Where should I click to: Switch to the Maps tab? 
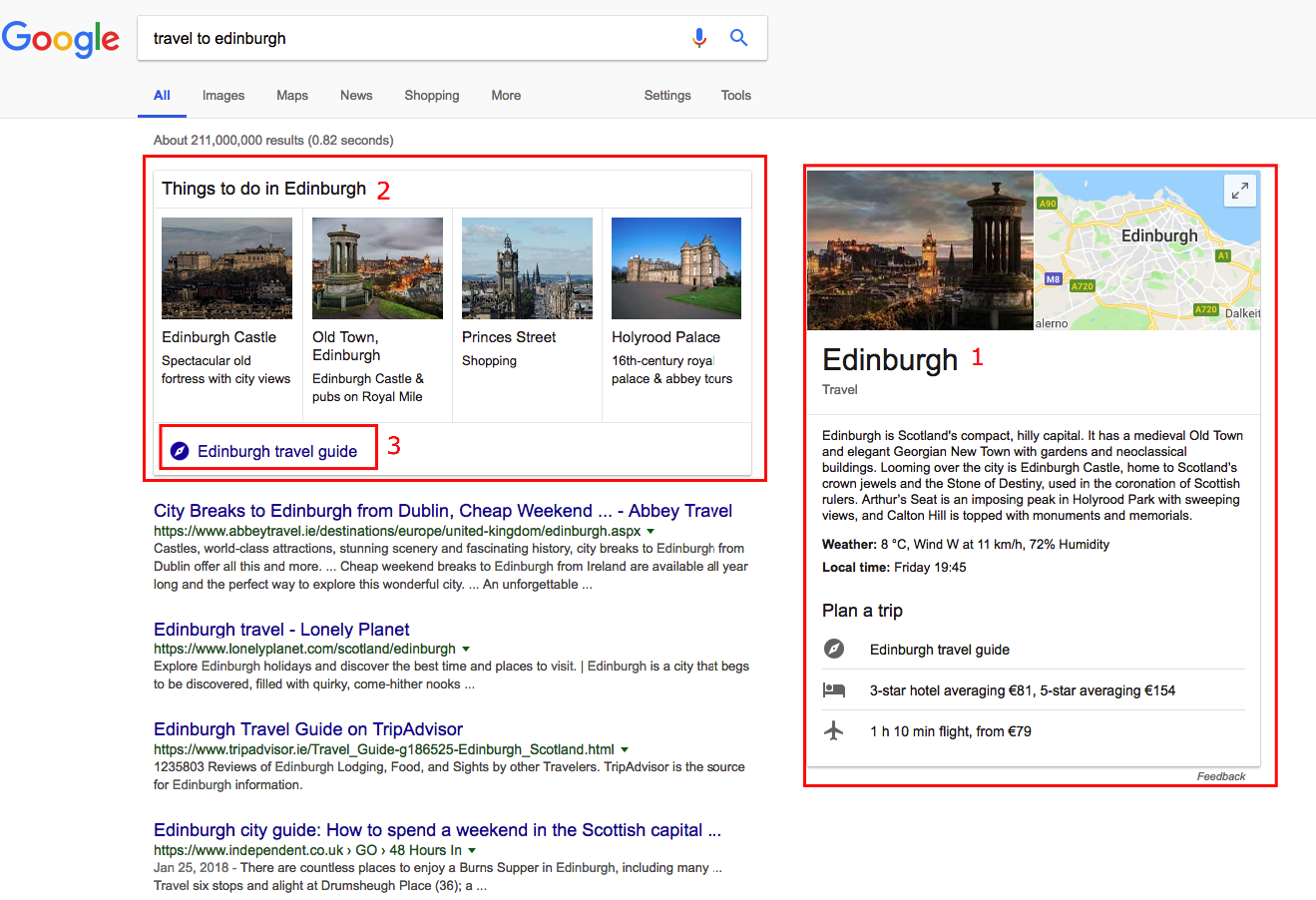tap(292, 96)
